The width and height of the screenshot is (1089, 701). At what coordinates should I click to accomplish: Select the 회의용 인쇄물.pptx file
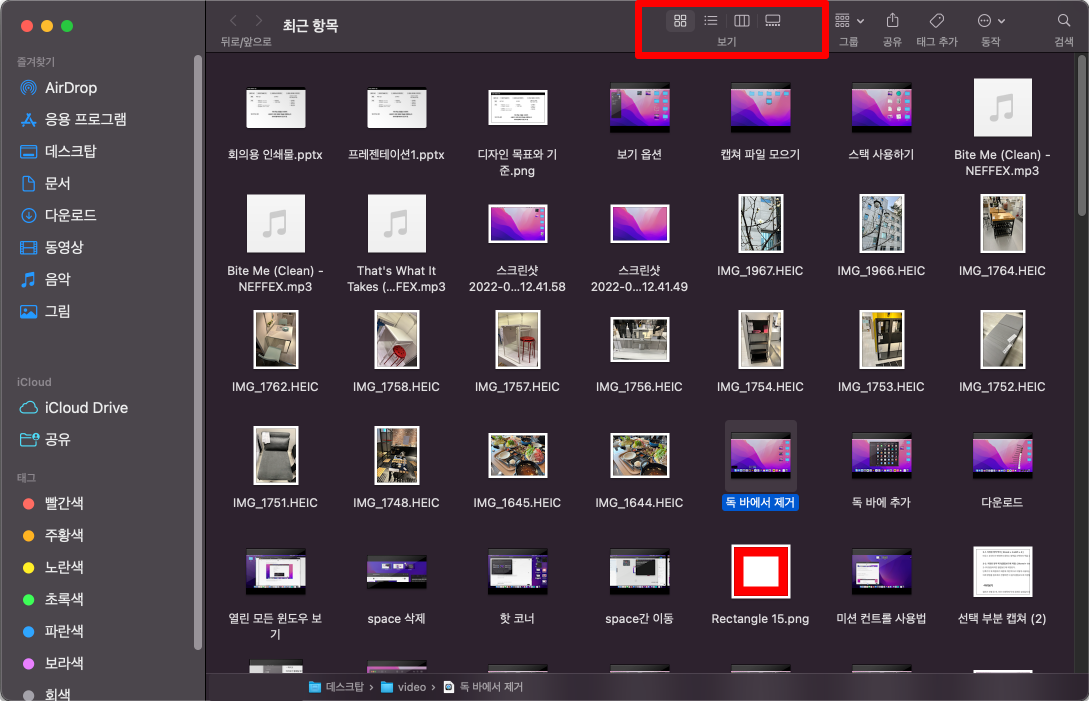coord(276,108)
